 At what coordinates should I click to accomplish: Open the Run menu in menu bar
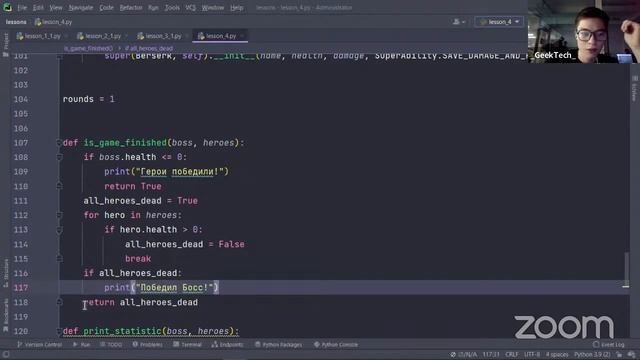click(x=153, y=7)
